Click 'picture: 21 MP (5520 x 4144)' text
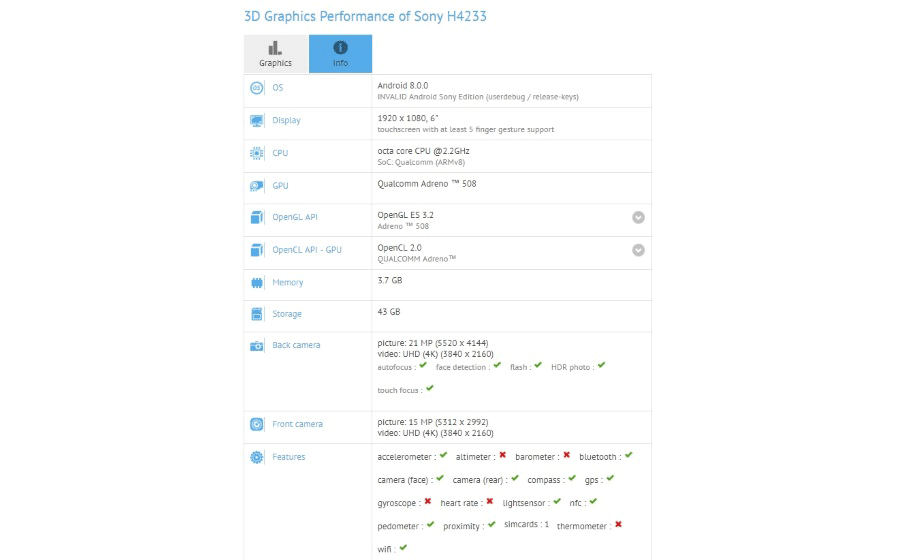 click(x=433, y=343)
